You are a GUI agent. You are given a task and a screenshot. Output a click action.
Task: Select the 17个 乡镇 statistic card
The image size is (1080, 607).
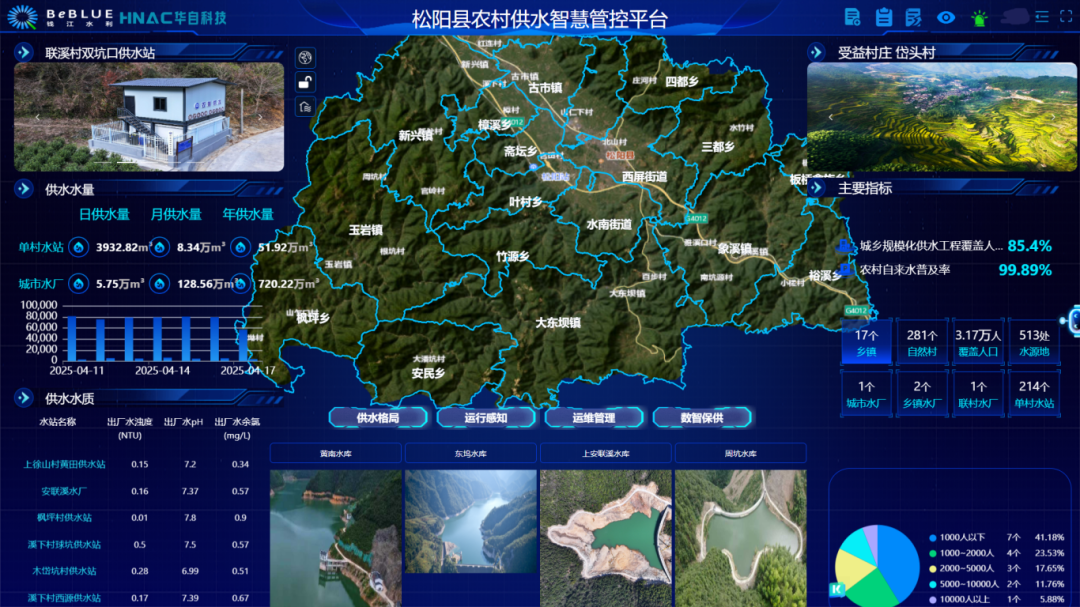tap(866, 343)
